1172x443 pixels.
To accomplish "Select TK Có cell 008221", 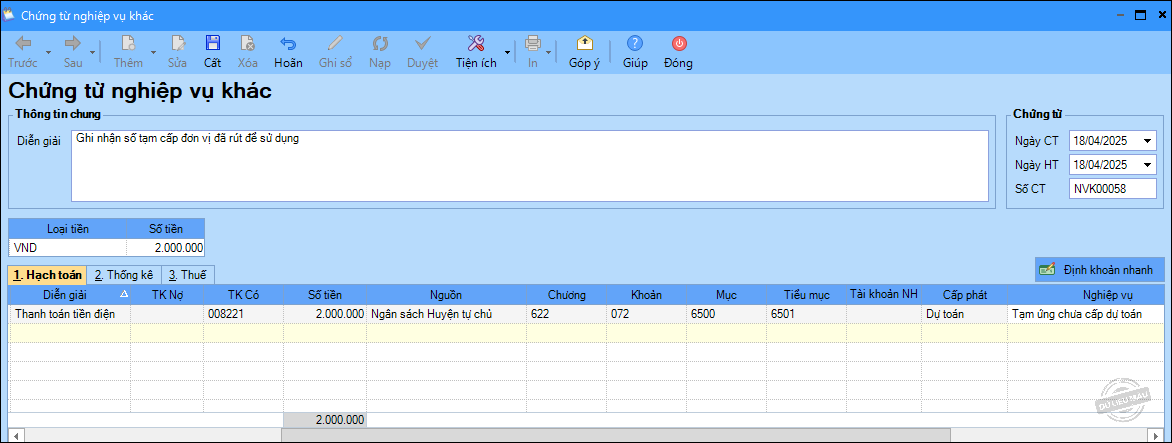I will point(244,314).
